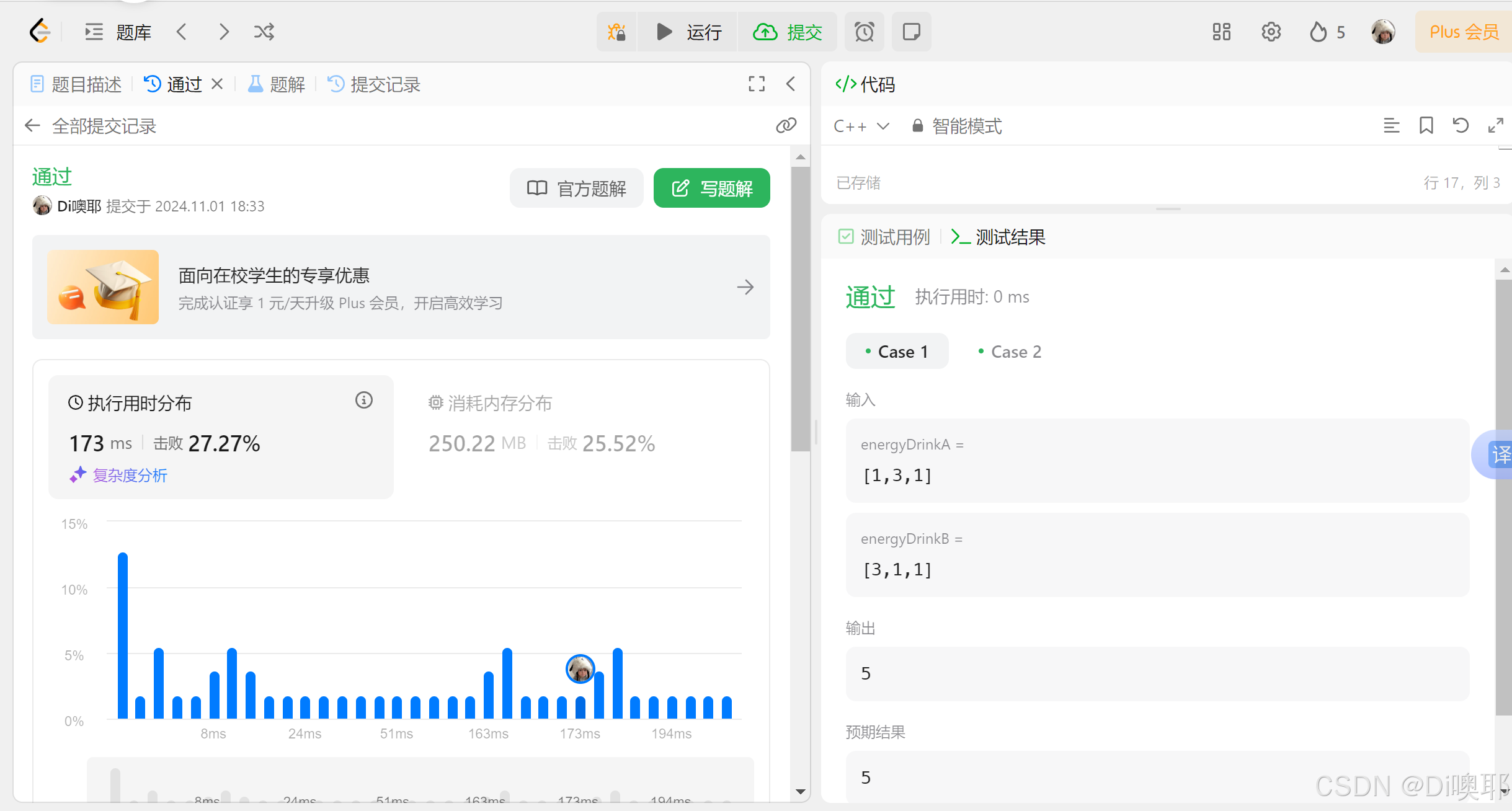This screenshot has width=1512, height=811.
Task: Open settings gear in top bar
Action: [x=1271, y=32]
